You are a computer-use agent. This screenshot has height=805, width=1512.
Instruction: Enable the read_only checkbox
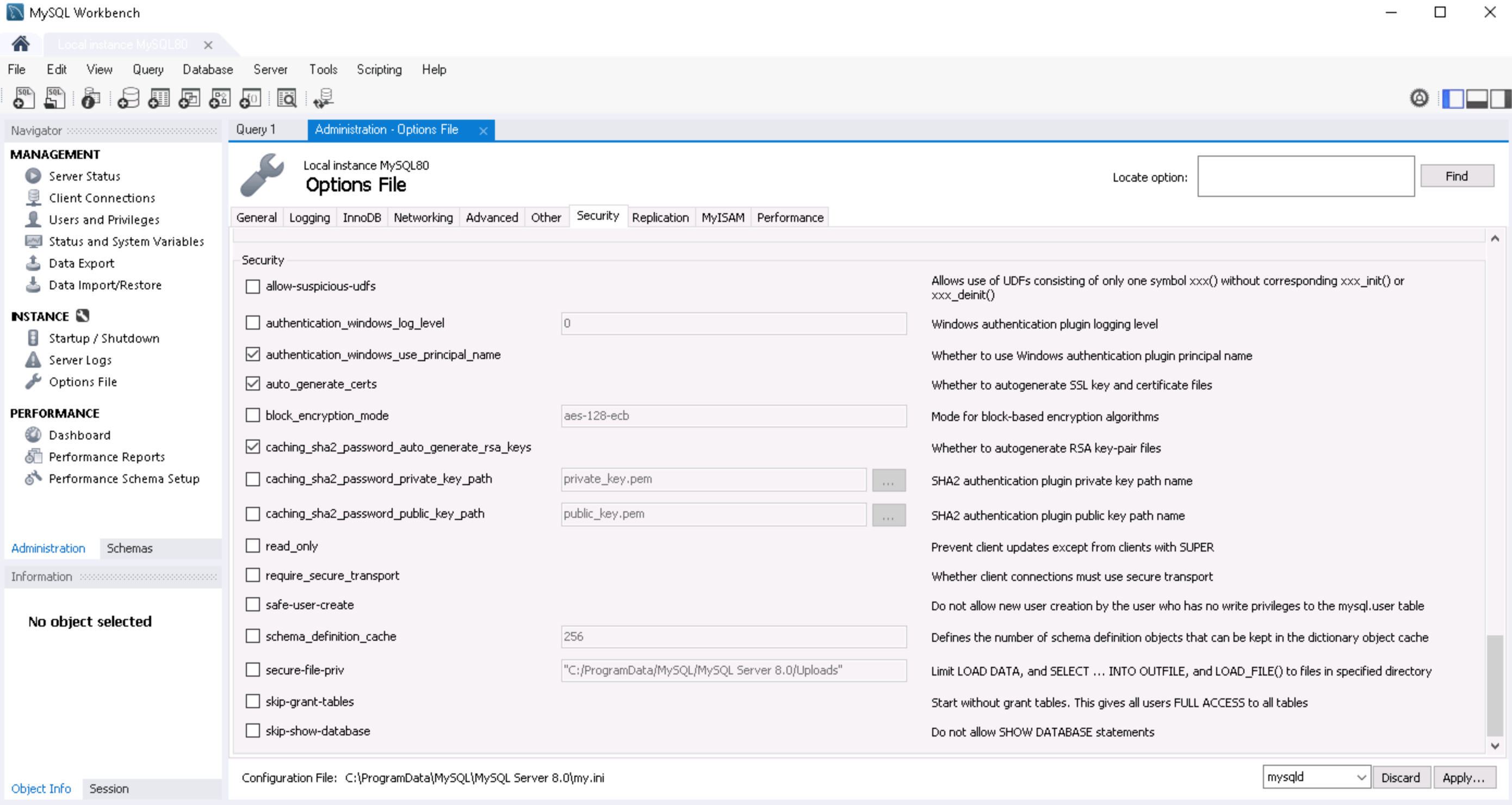(x=252, y=545)
